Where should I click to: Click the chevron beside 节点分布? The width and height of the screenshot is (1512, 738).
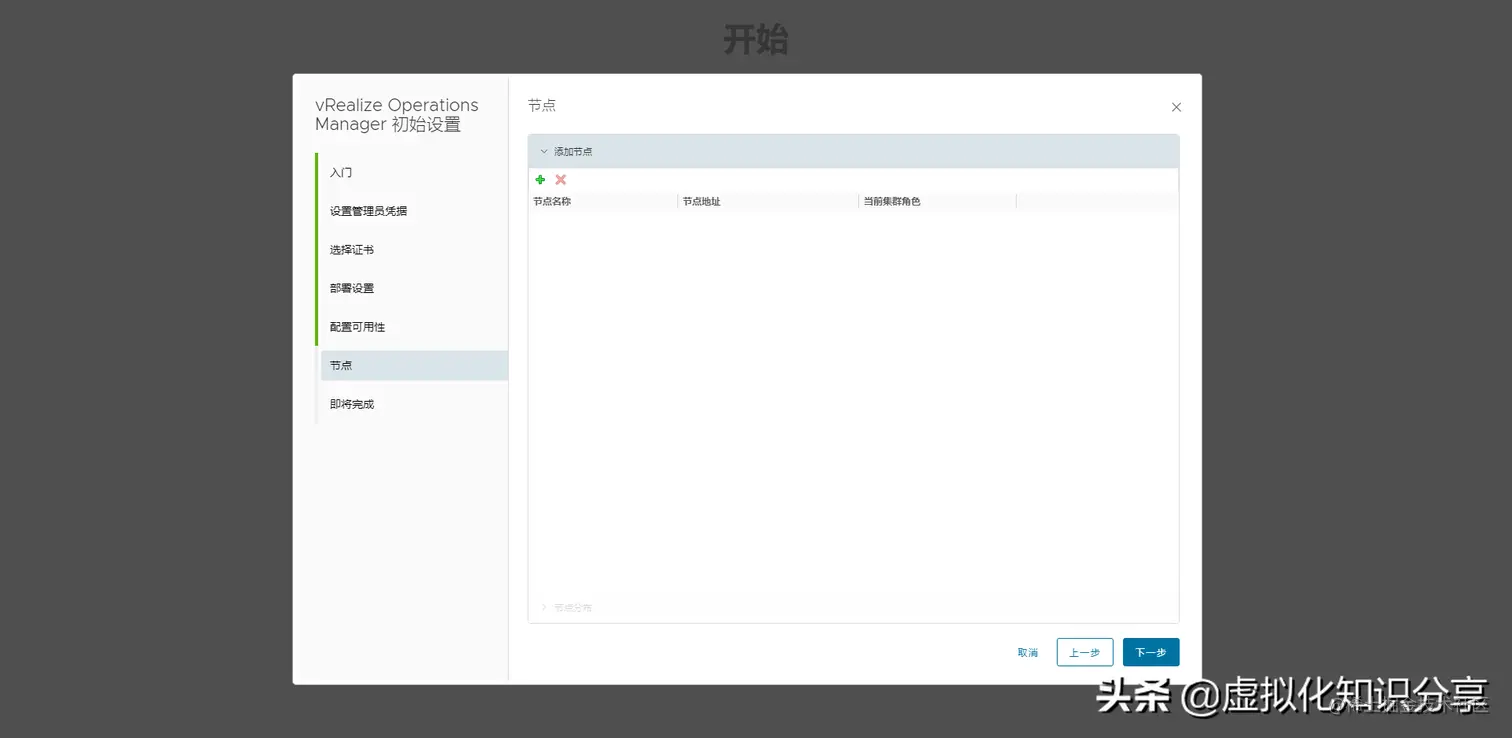543,607
